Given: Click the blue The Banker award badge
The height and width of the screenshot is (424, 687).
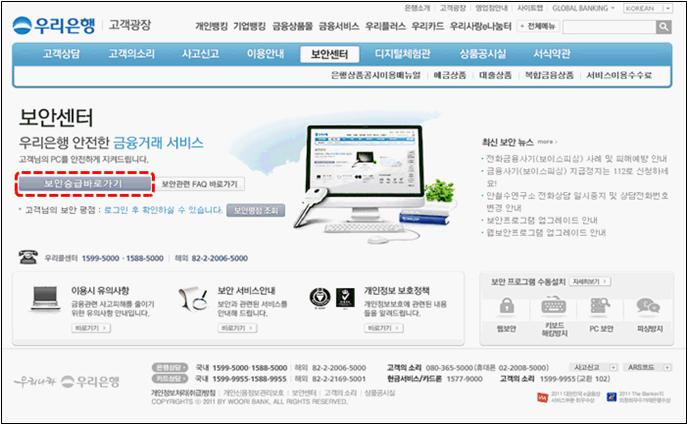Looking at the screenshot, I should [612, 397].
